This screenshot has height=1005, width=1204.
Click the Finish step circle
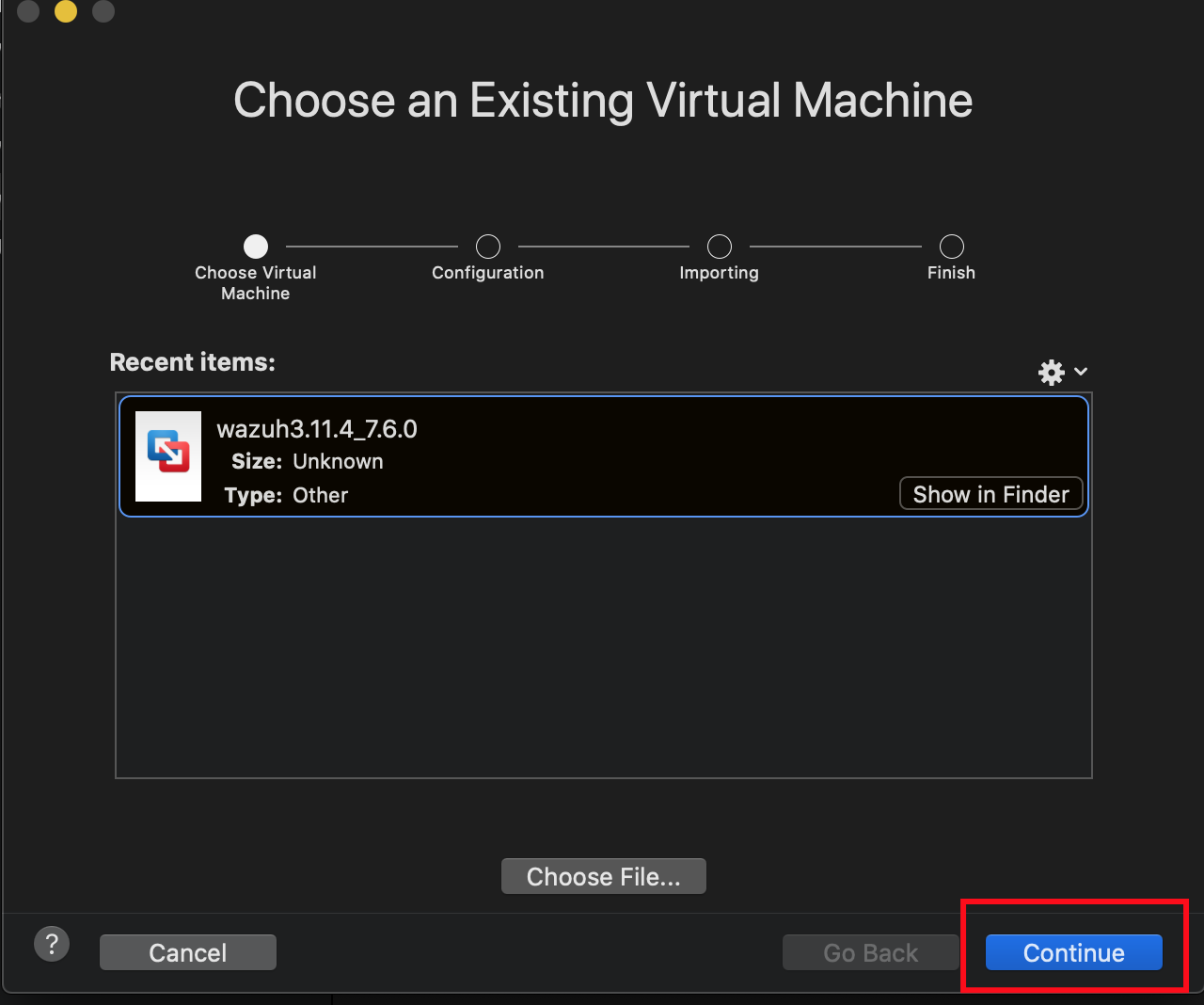click(x=952, y=247)
